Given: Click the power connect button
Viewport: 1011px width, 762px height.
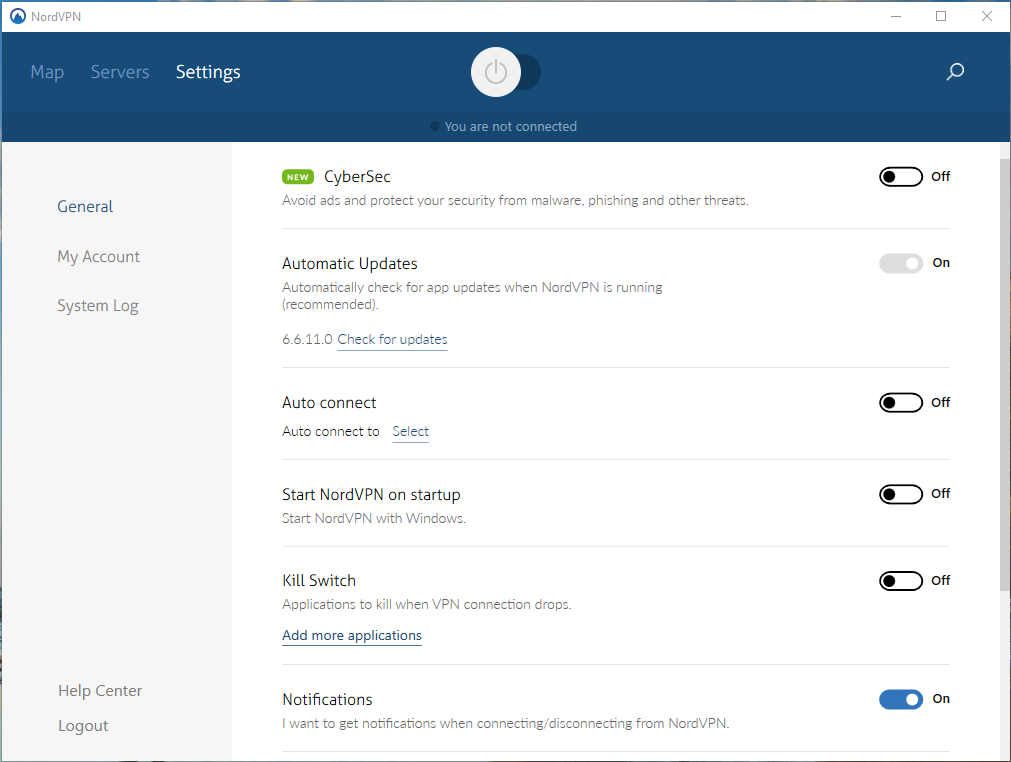Looking at the screenshot, I should 496,72.
